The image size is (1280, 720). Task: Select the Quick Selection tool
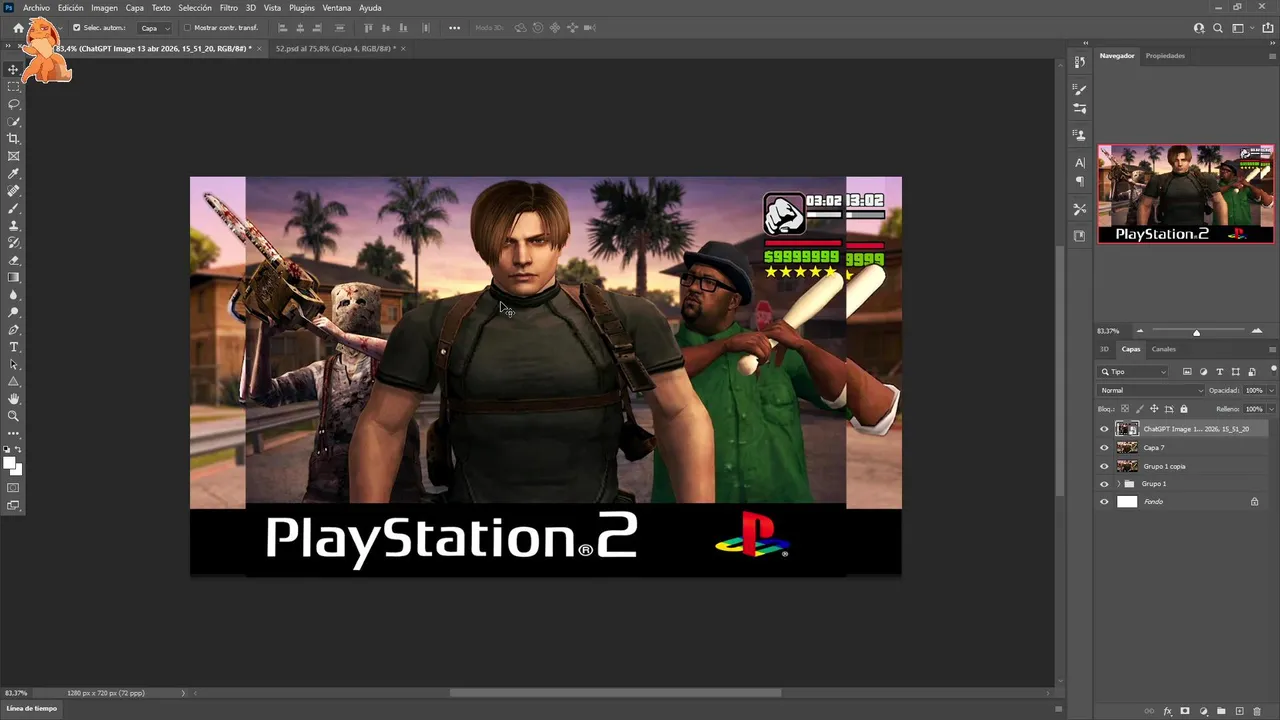tap(13, 121)
